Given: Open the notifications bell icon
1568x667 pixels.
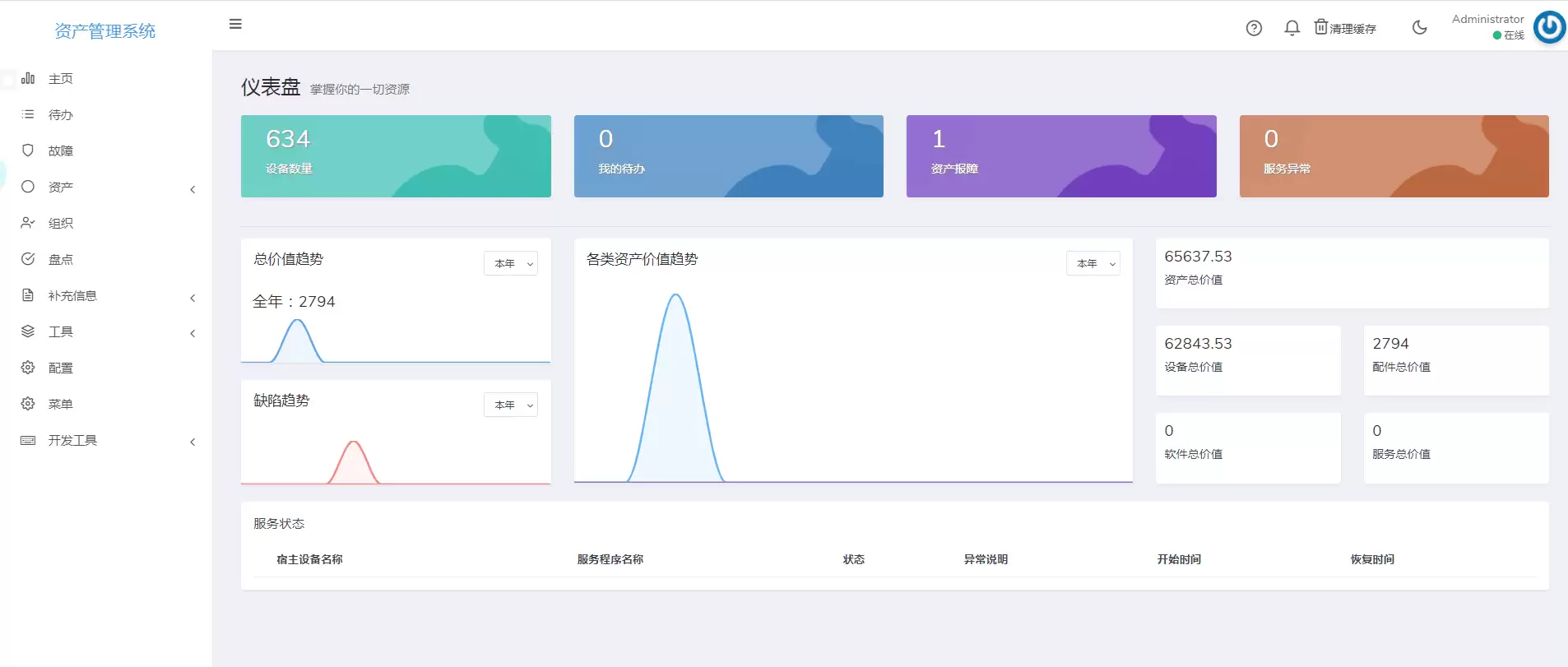Looking at the screenshot, I should click(x=1292, y=28).
